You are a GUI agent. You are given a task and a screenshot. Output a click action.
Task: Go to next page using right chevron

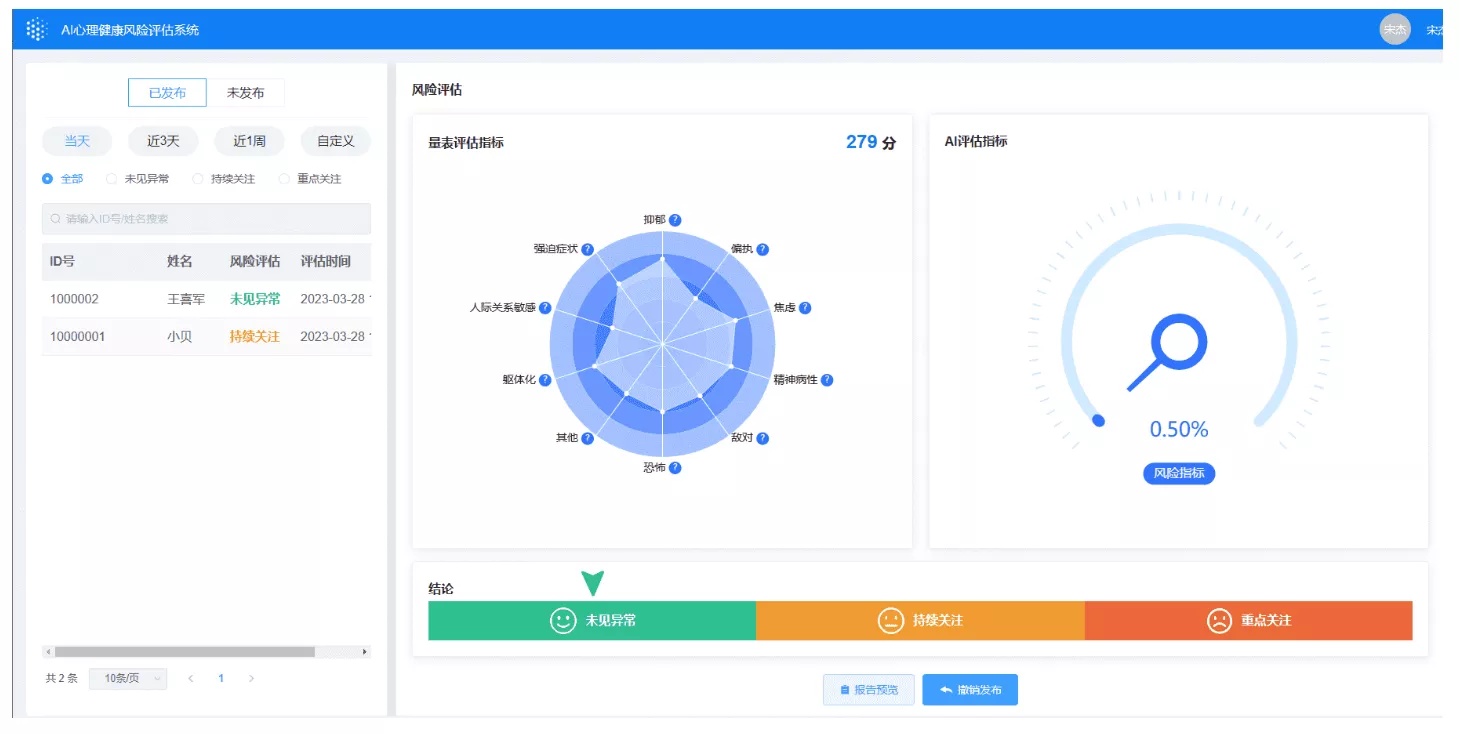click(251, 678)
